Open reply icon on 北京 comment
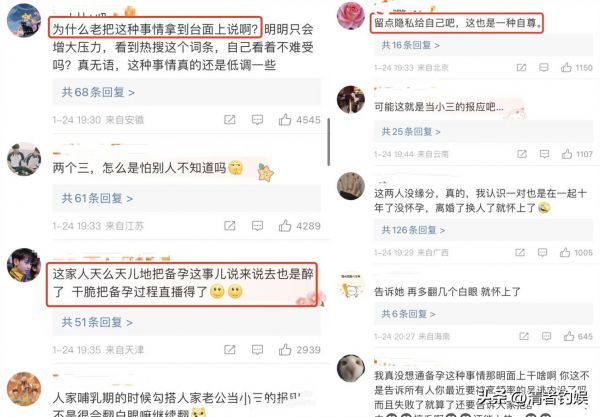600x417 pixels. click(x=544, y=68)
